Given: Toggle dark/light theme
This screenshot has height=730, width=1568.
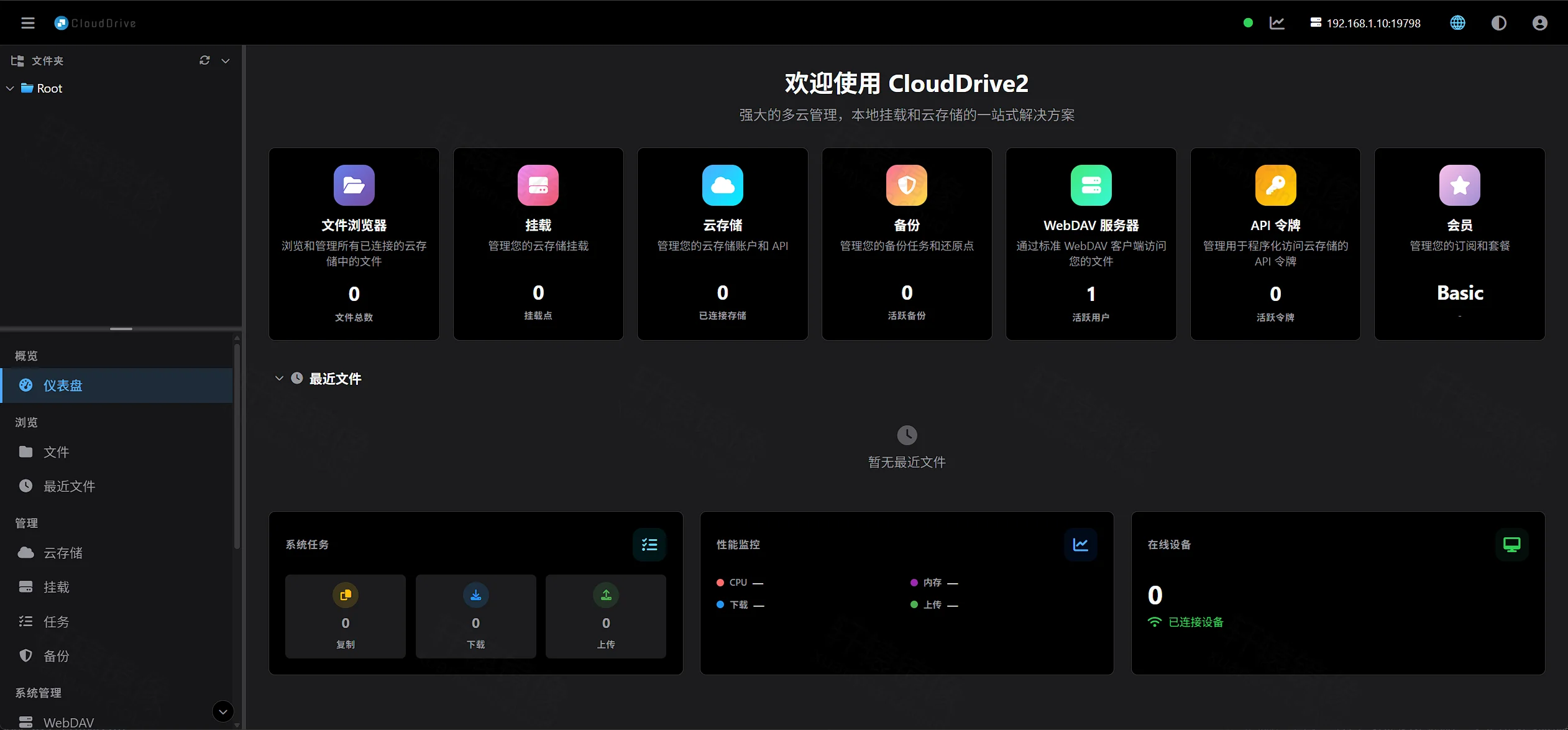Looking at the screenshot, I should coord(1498,23).
